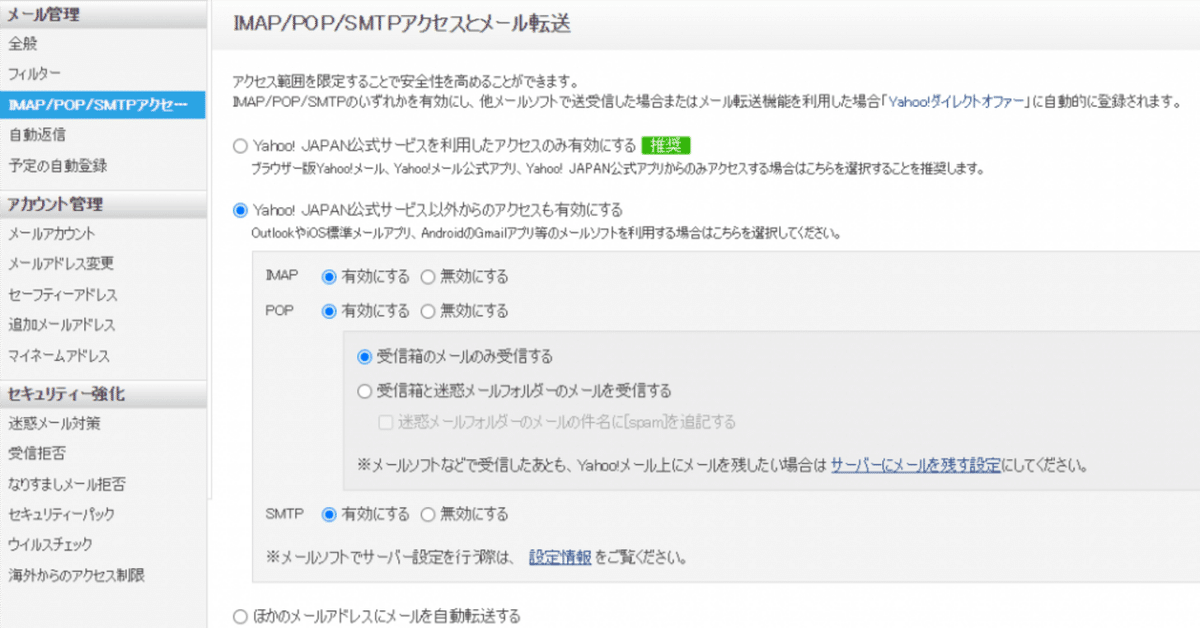
Task: Click the green 推奨 badge
Action: click(668, 145)
